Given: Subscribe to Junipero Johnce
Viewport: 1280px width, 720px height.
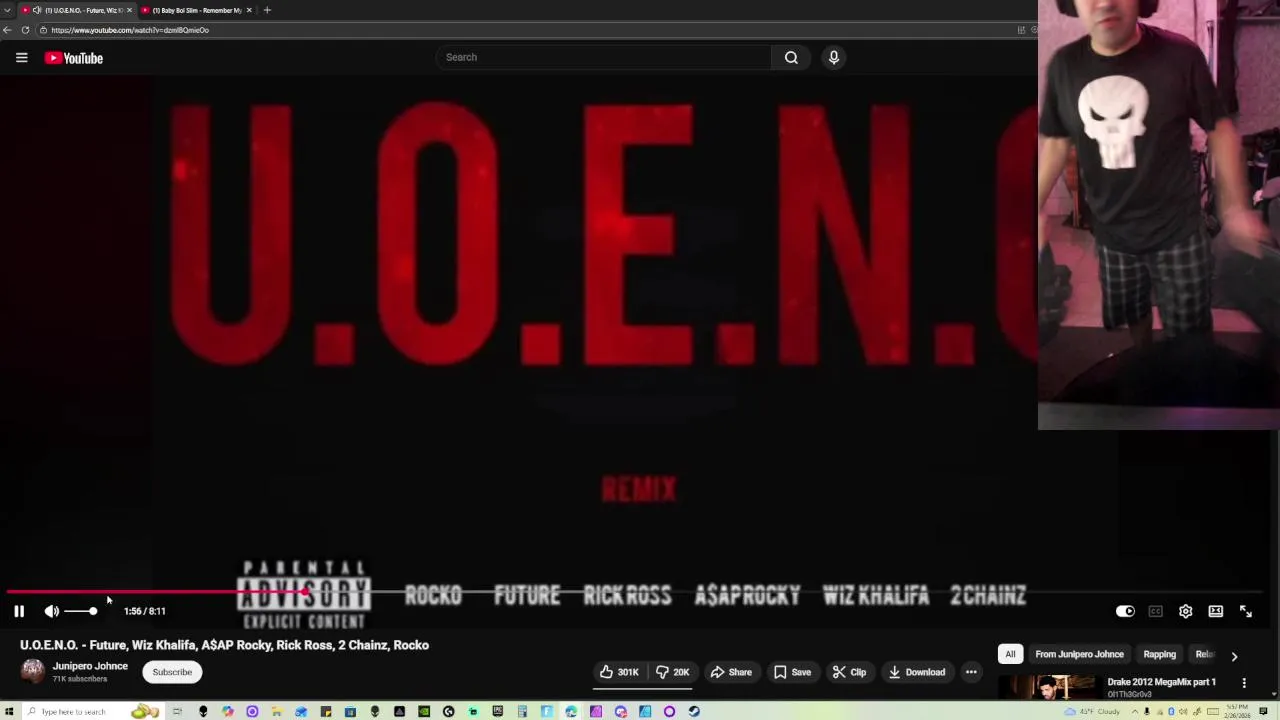Looking at the screenshot, I should [172, 672].
